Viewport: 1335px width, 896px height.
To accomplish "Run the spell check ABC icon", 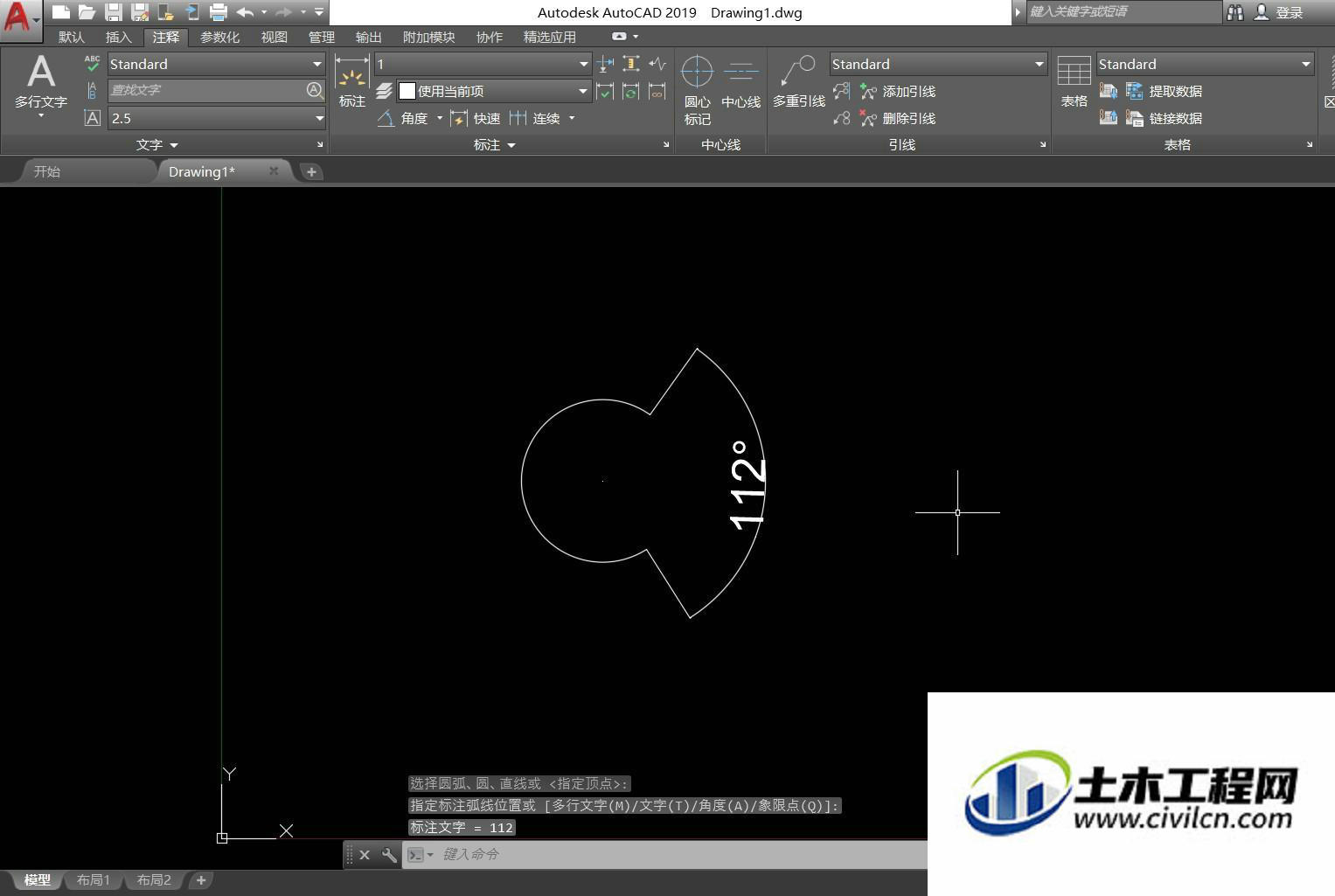I will click(x=92, y=63).
